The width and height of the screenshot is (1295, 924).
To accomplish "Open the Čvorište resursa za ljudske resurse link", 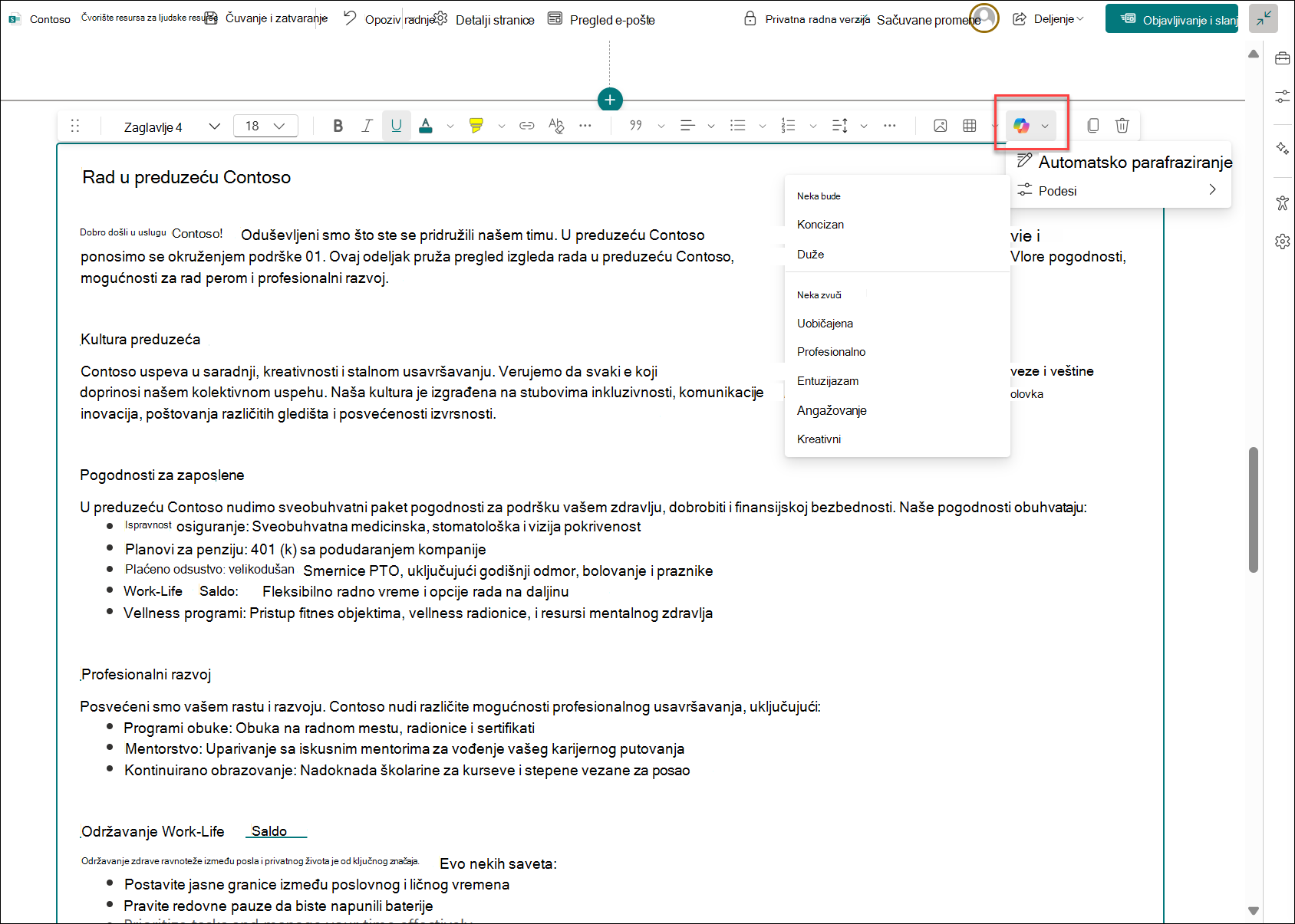I will pos(150,18).
